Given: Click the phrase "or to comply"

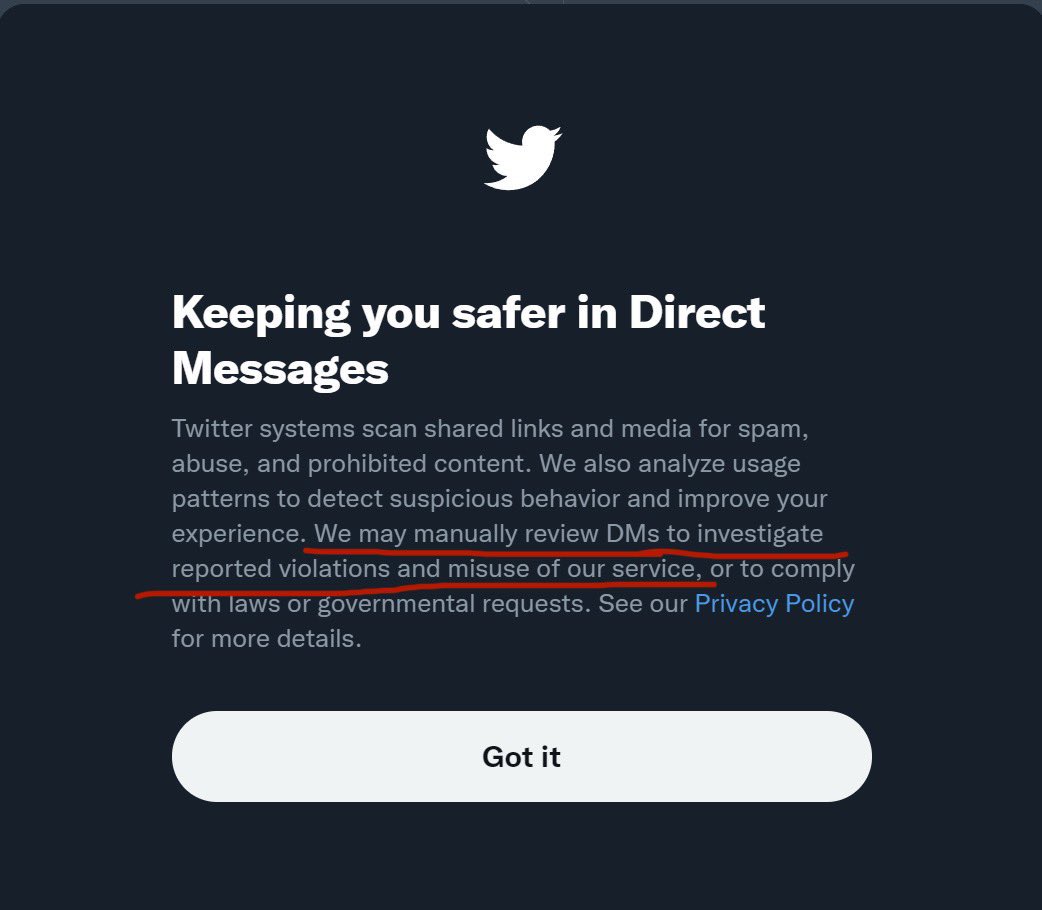Looking at the screenshot, I should pyautogui.click(x=782, y=569).
